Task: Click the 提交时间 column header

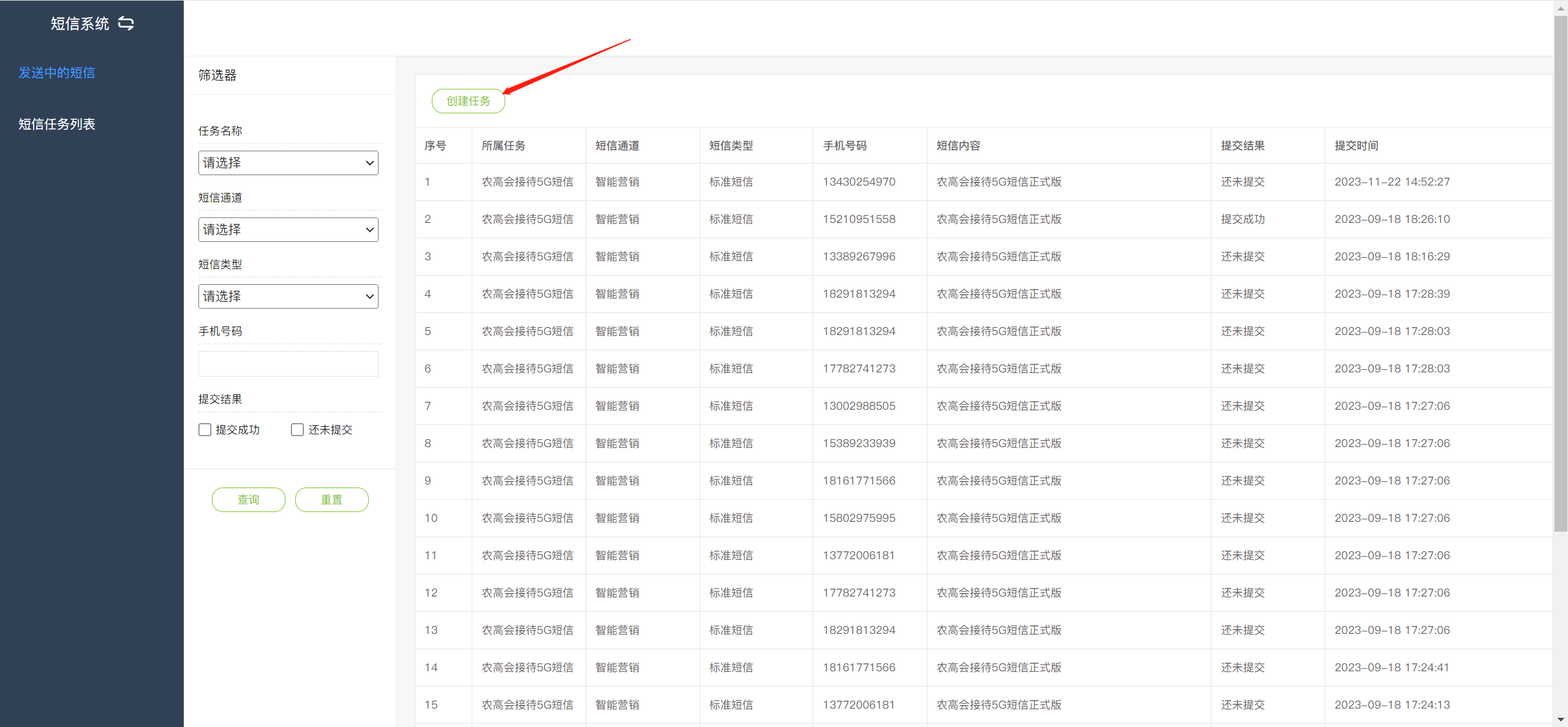Action: 1356,146
